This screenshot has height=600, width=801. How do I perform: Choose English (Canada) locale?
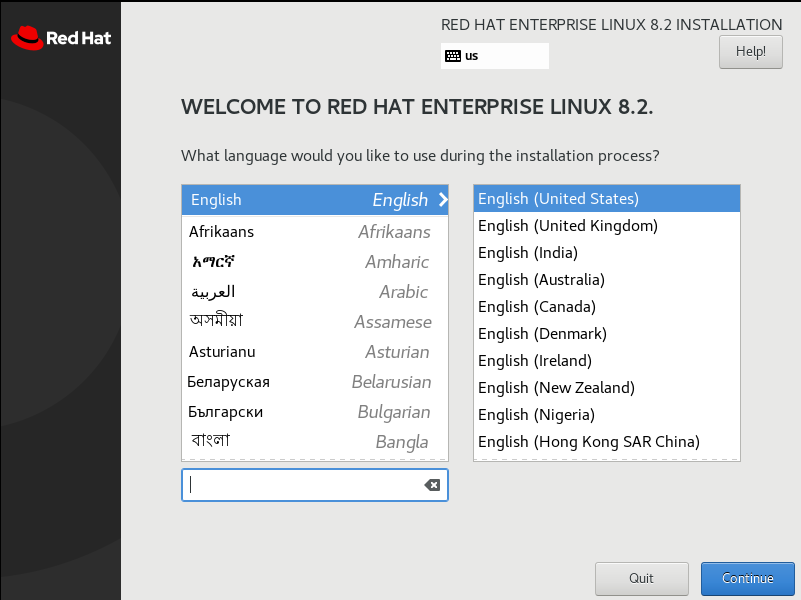click(x=607, y=307)
